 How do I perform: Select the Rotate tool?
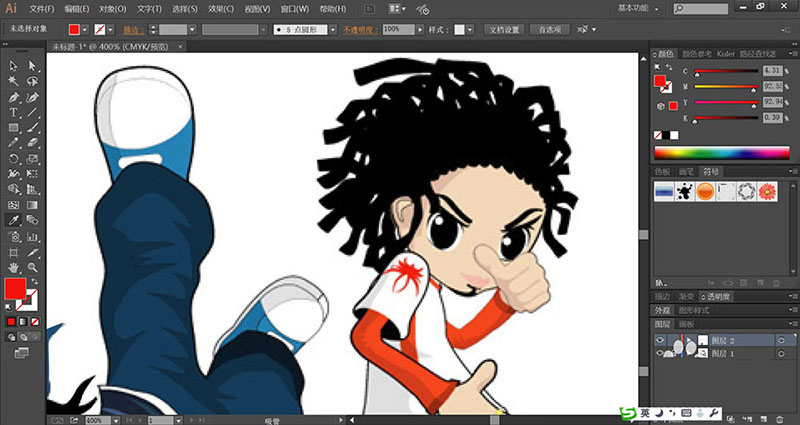[x=14, y=159]
